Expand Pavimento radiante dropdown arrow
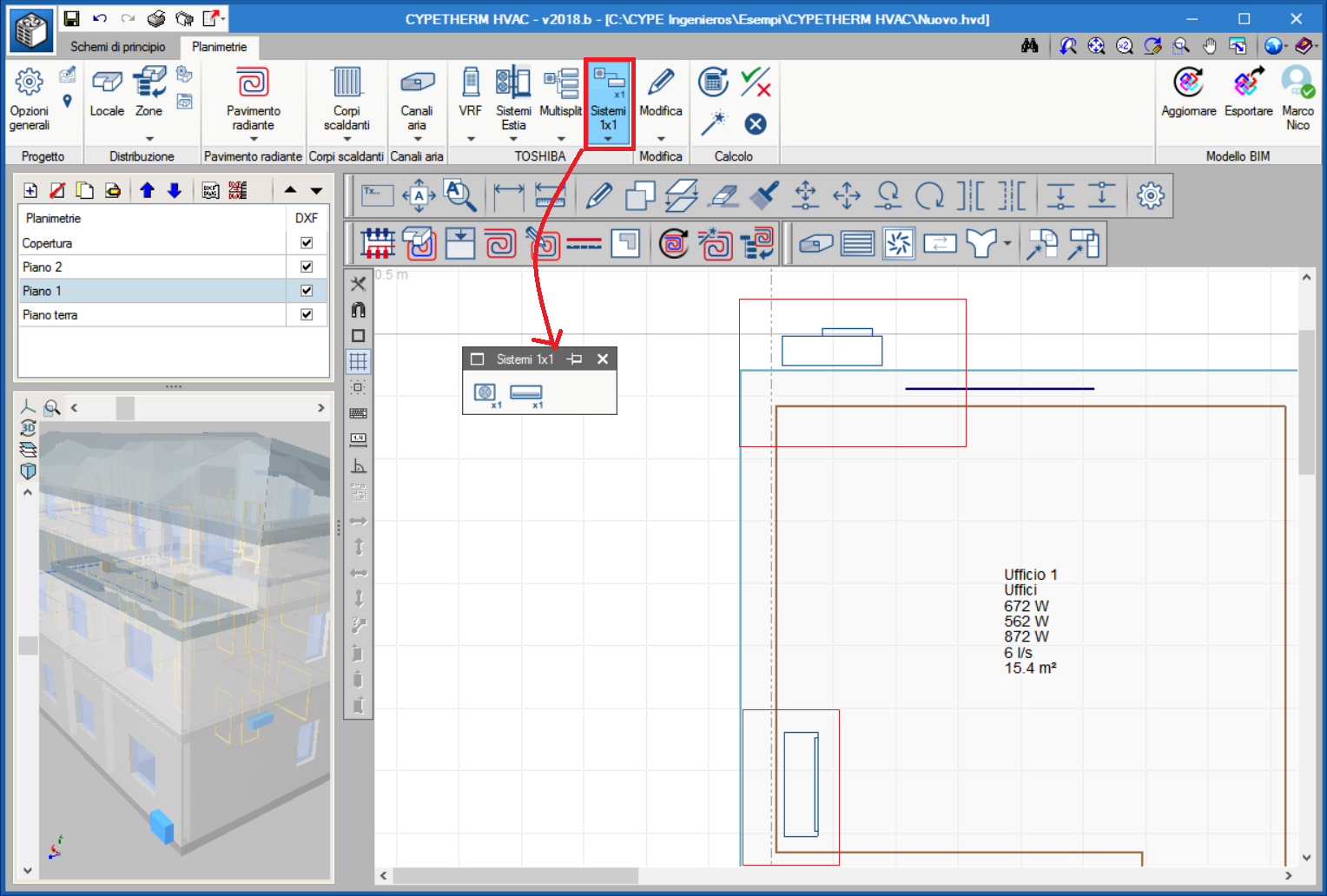Image resolution: width=1327 pixels, height=896 pixels. (x=254, y=139)
